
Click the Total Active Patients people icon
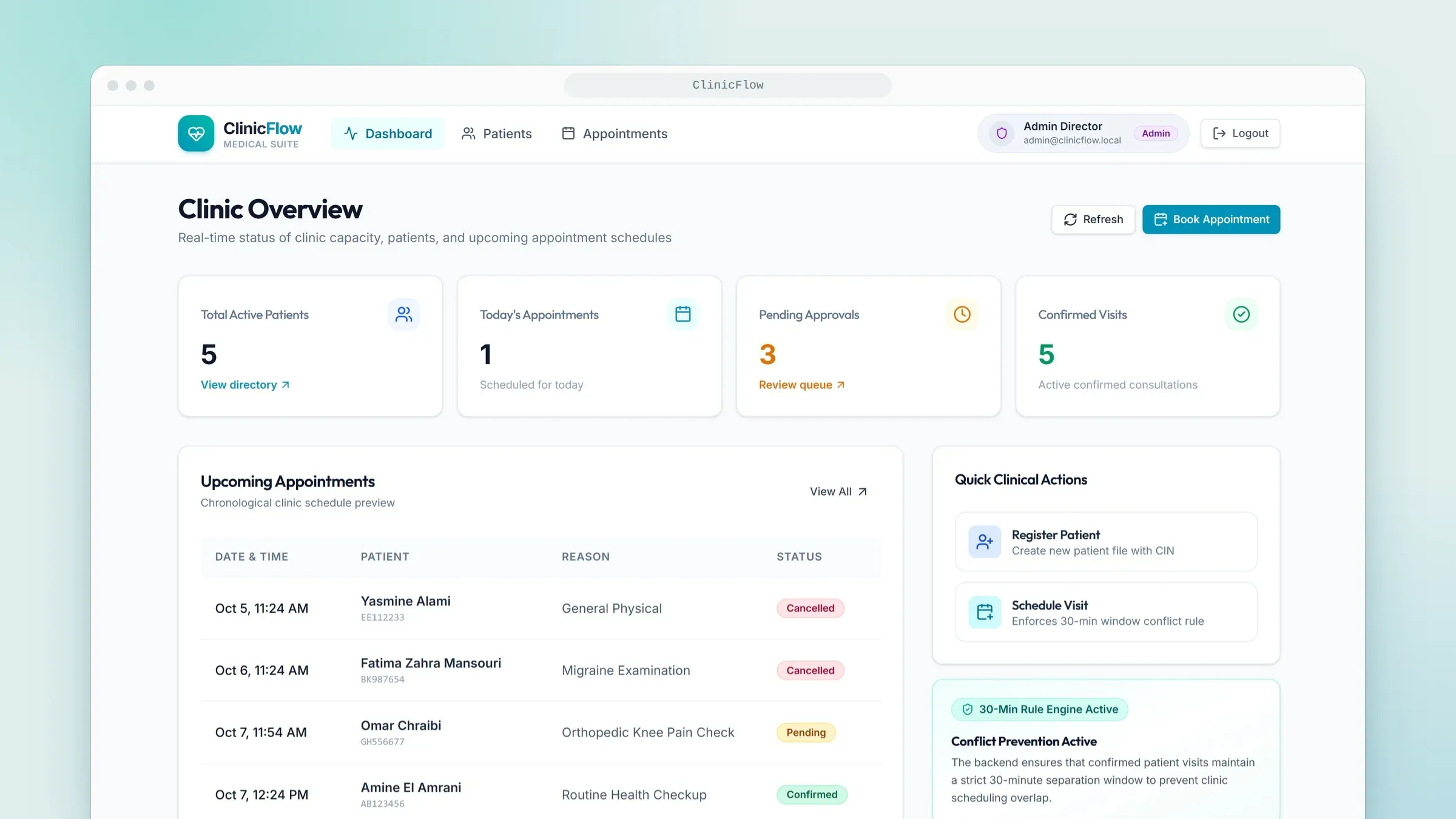[404, 314]
